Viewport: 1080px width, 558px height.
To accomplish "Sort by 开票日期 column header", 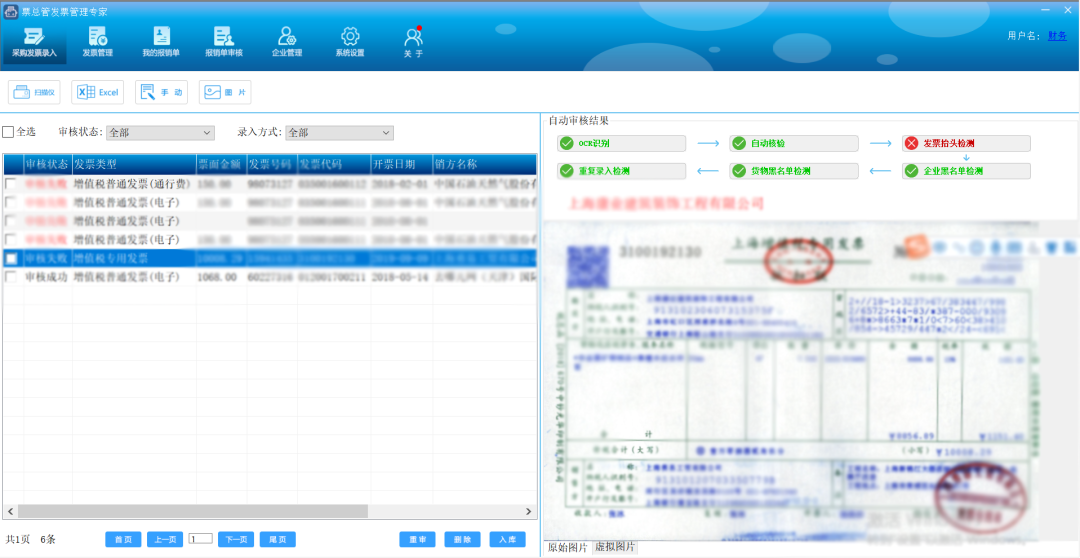I will click(x=402, y=164).
